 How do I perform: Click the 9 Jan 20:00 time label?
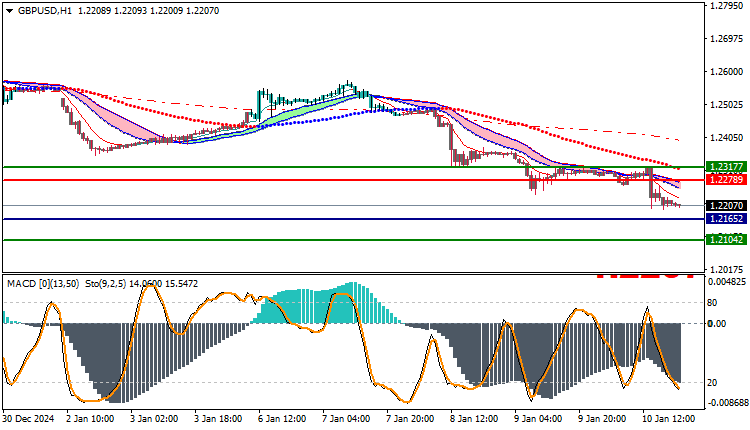click(x=602, y=419)
